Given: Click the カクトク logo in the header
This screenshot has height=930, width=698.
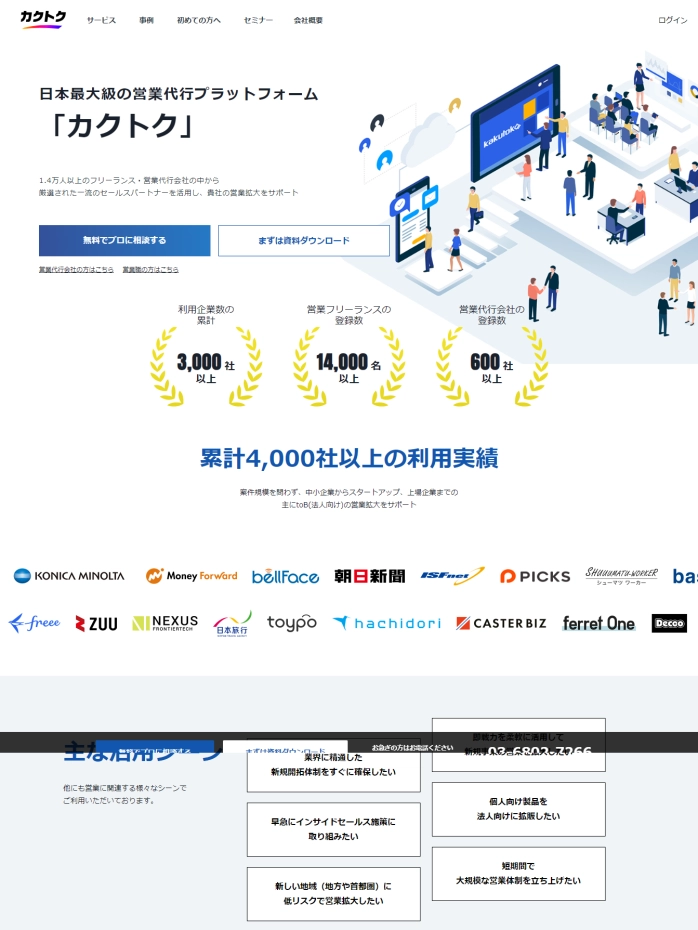Looking at the screenshot, I should pos(43,19).
